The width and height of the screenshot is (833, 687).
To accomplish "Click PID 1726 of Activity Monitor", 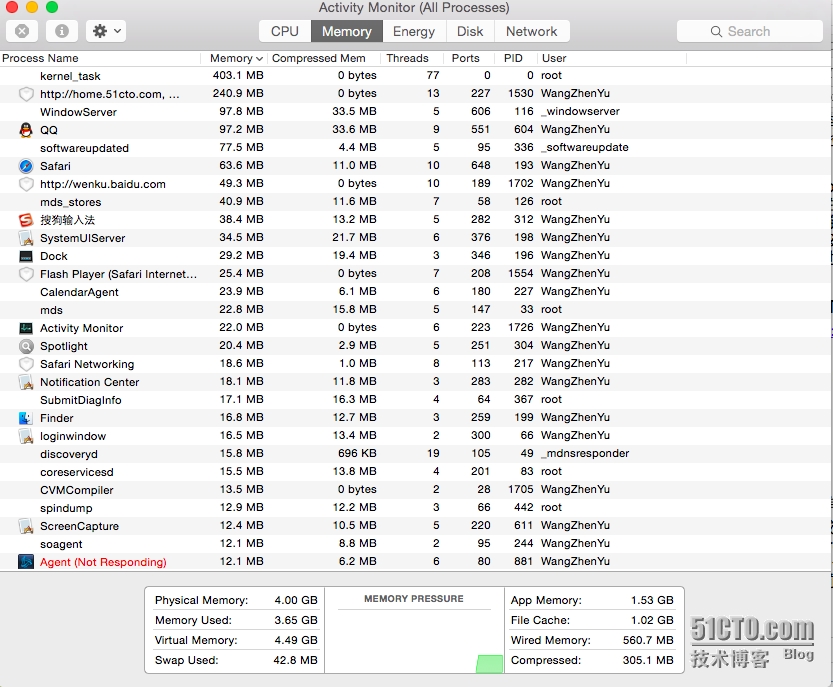I will pyautogui.click(x=521, y=327).
